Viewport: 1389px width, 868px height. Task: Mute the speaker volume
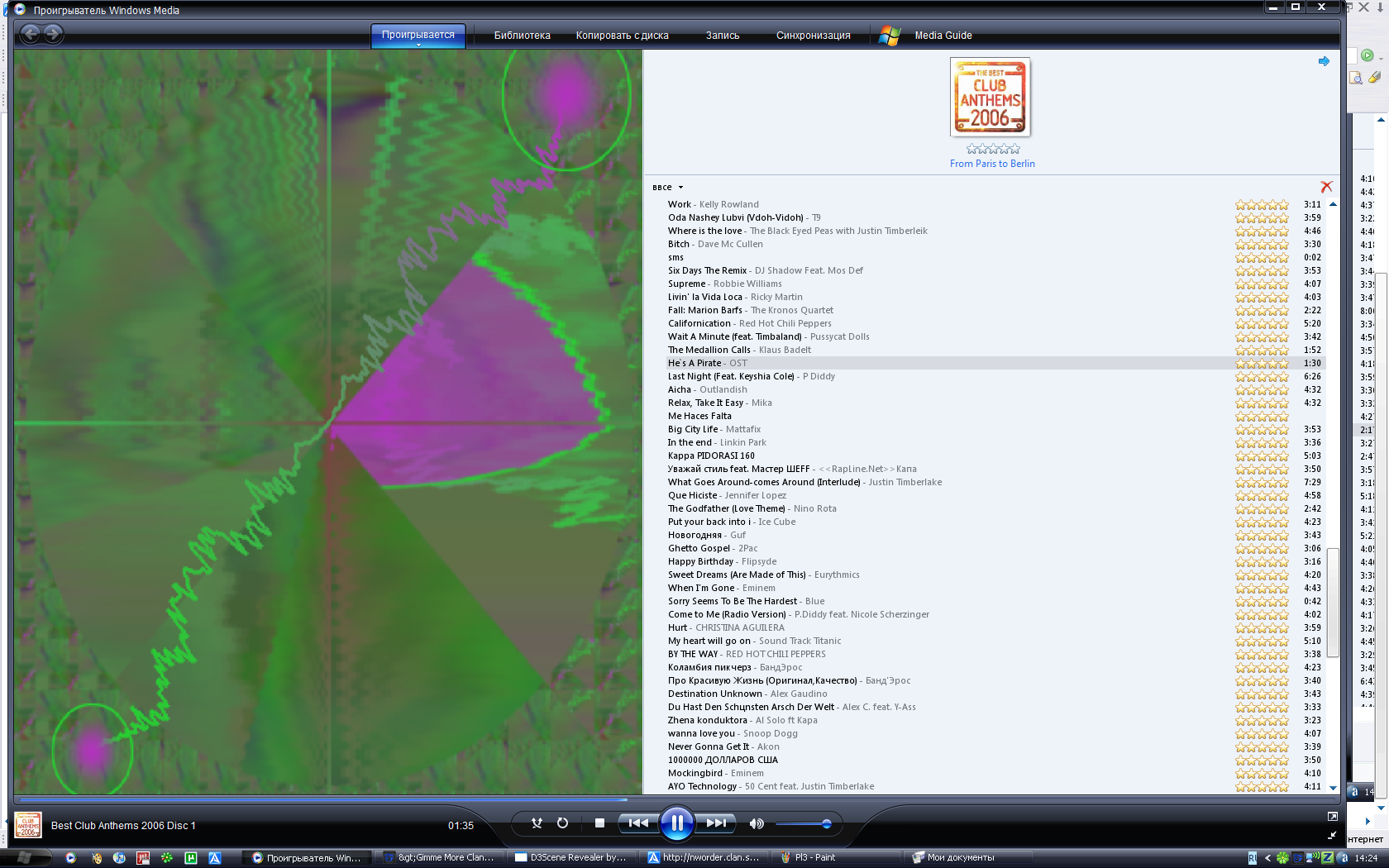pyautogui.click(x=756, y=823)
